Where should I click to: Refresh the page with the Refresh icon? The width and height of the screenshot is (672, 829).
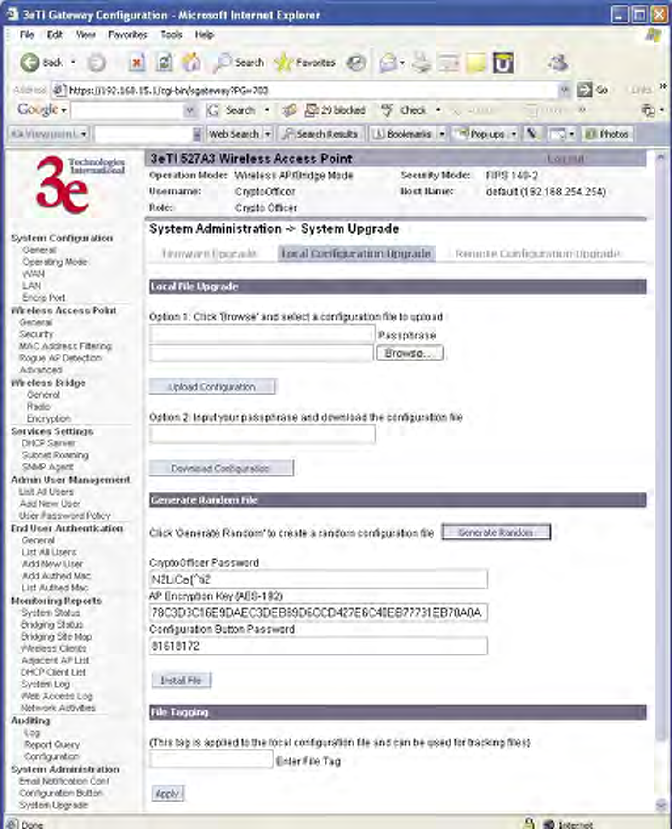[164, 62]
